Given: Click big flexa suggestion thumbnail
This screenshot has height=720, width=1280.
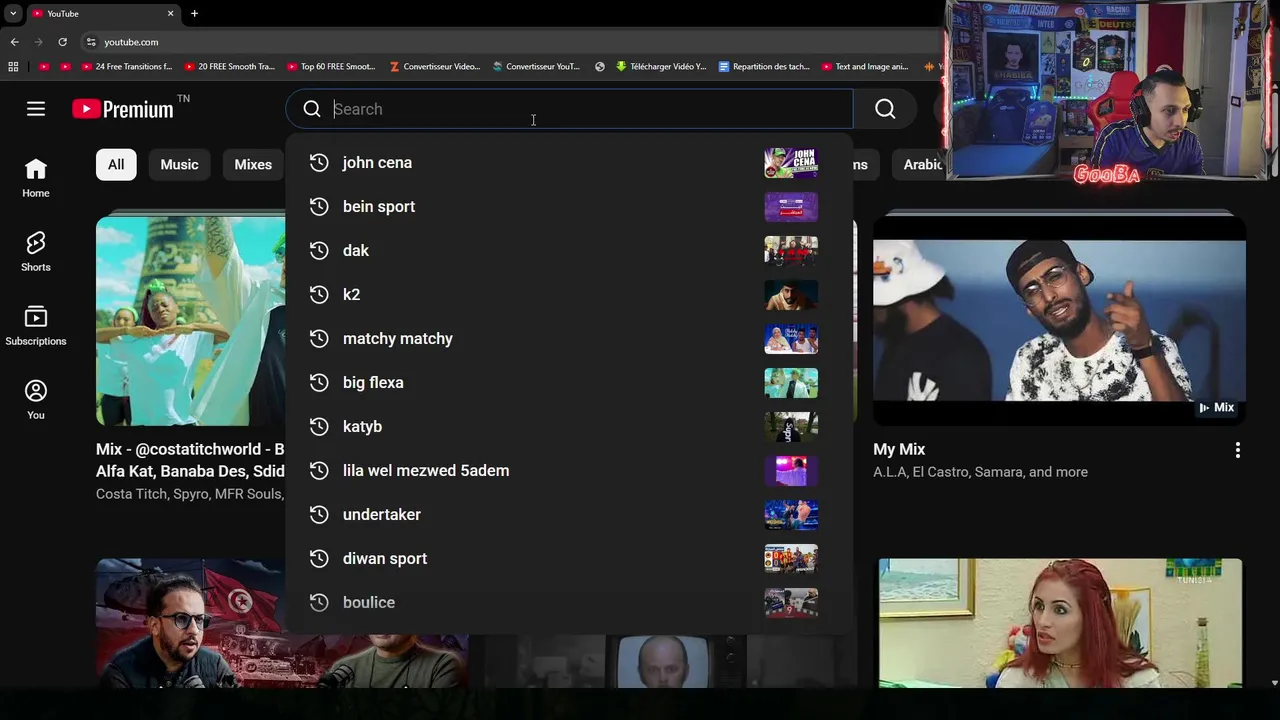Looking at the screenshot, I should click(791, 382).
